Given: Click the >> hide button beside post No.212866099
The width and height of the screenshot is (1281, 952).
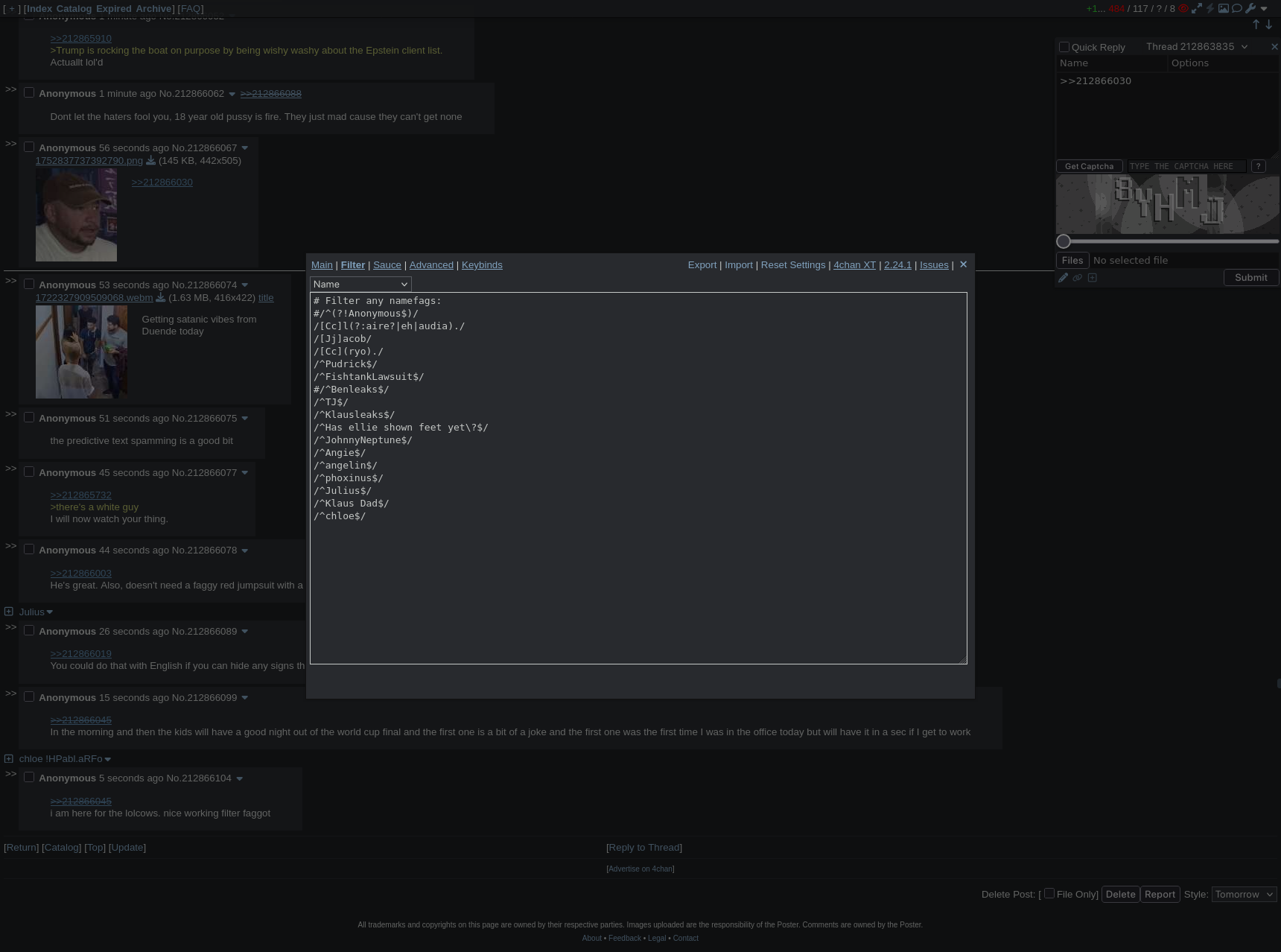Looking at the screenshot, I should 11,694.
